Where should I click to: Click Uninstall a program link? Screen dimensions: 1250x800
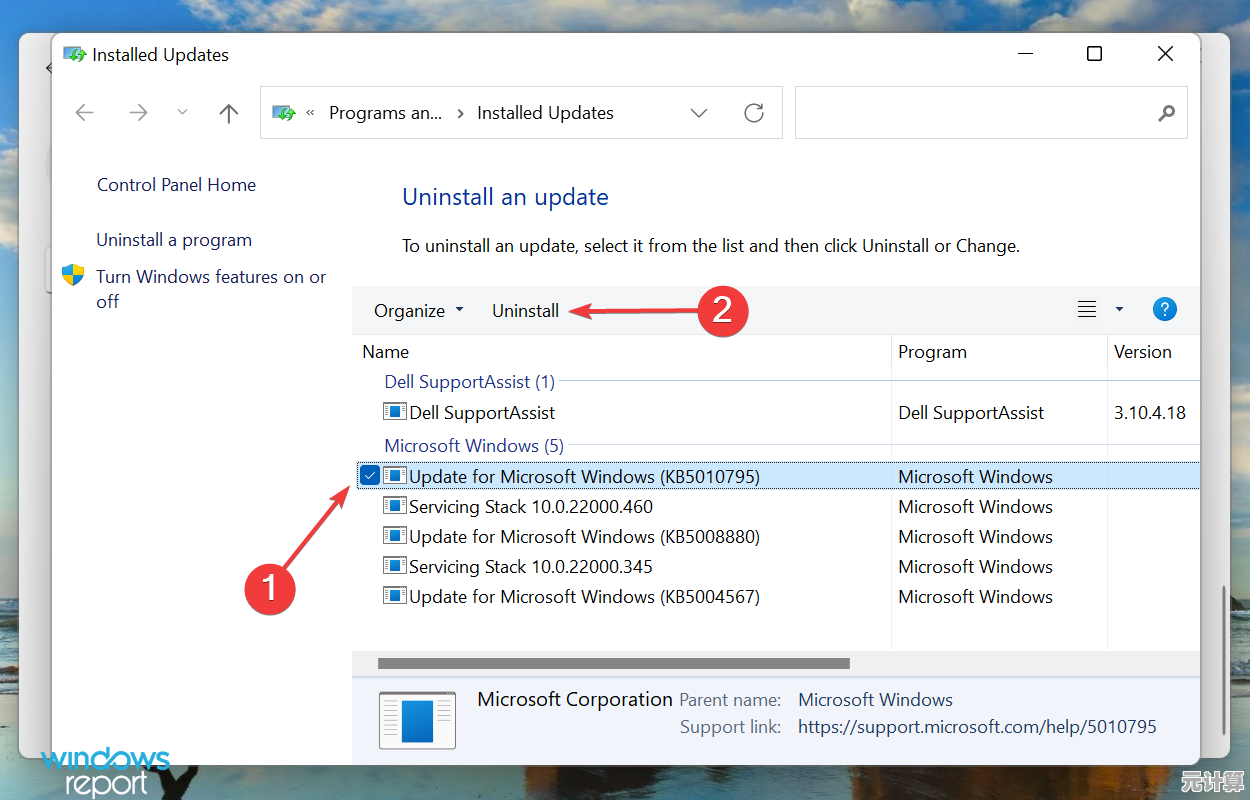tap(174, 240)
